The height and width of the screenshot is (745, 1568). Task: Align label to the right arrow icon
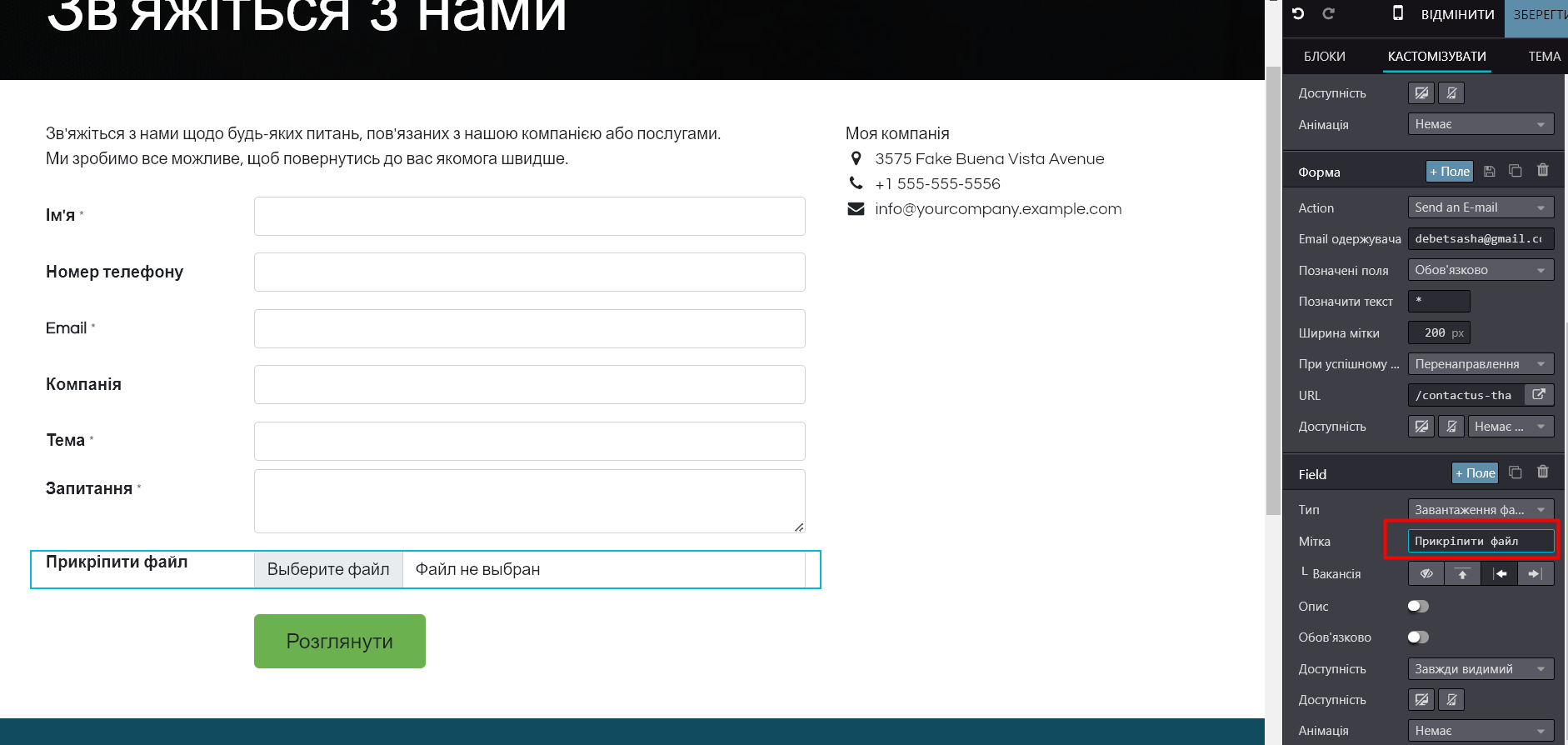[x=1535, y=574]
